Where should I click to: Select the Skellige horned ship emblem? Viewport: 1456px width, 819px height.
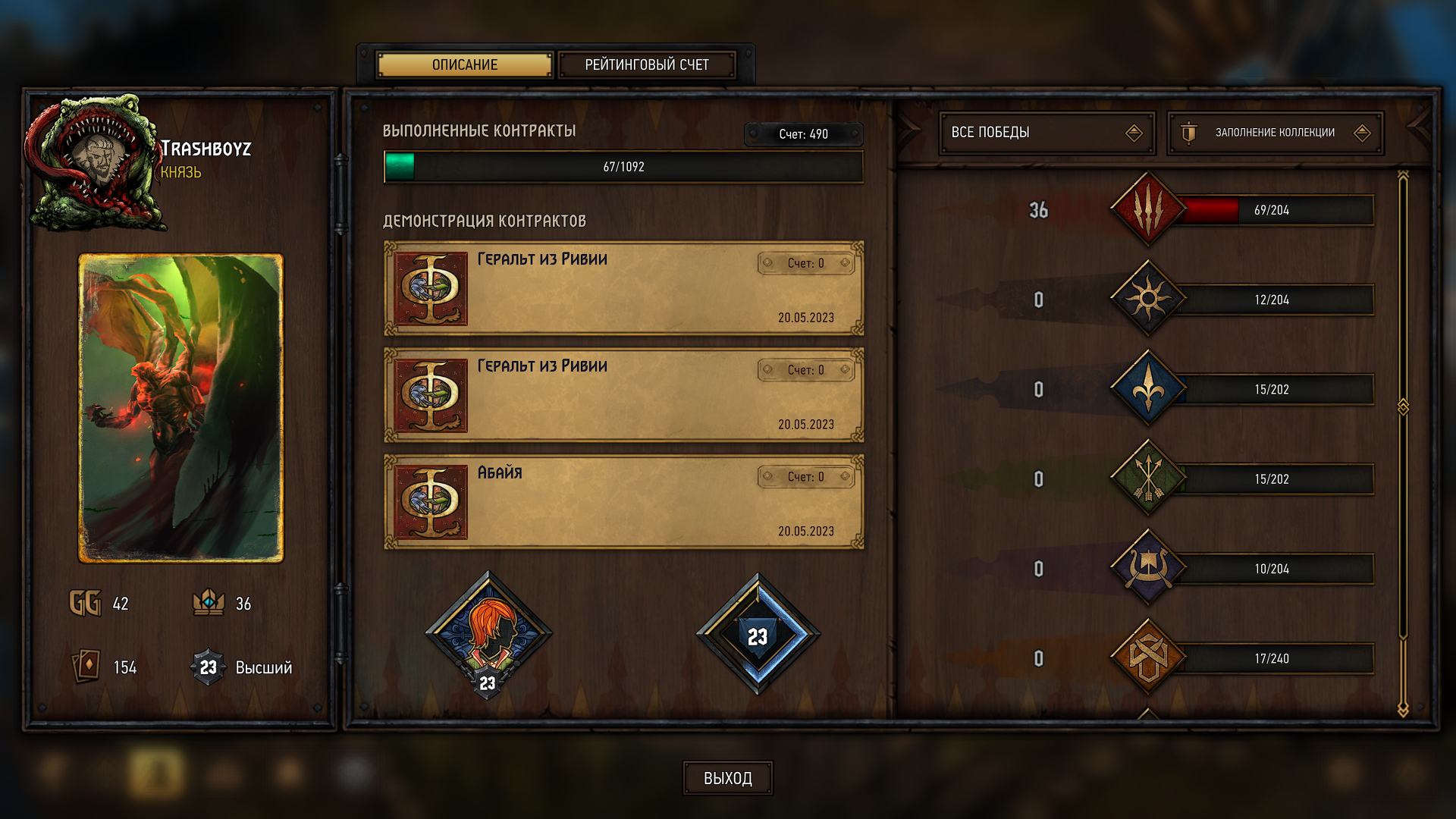(x=1147, y=568)
